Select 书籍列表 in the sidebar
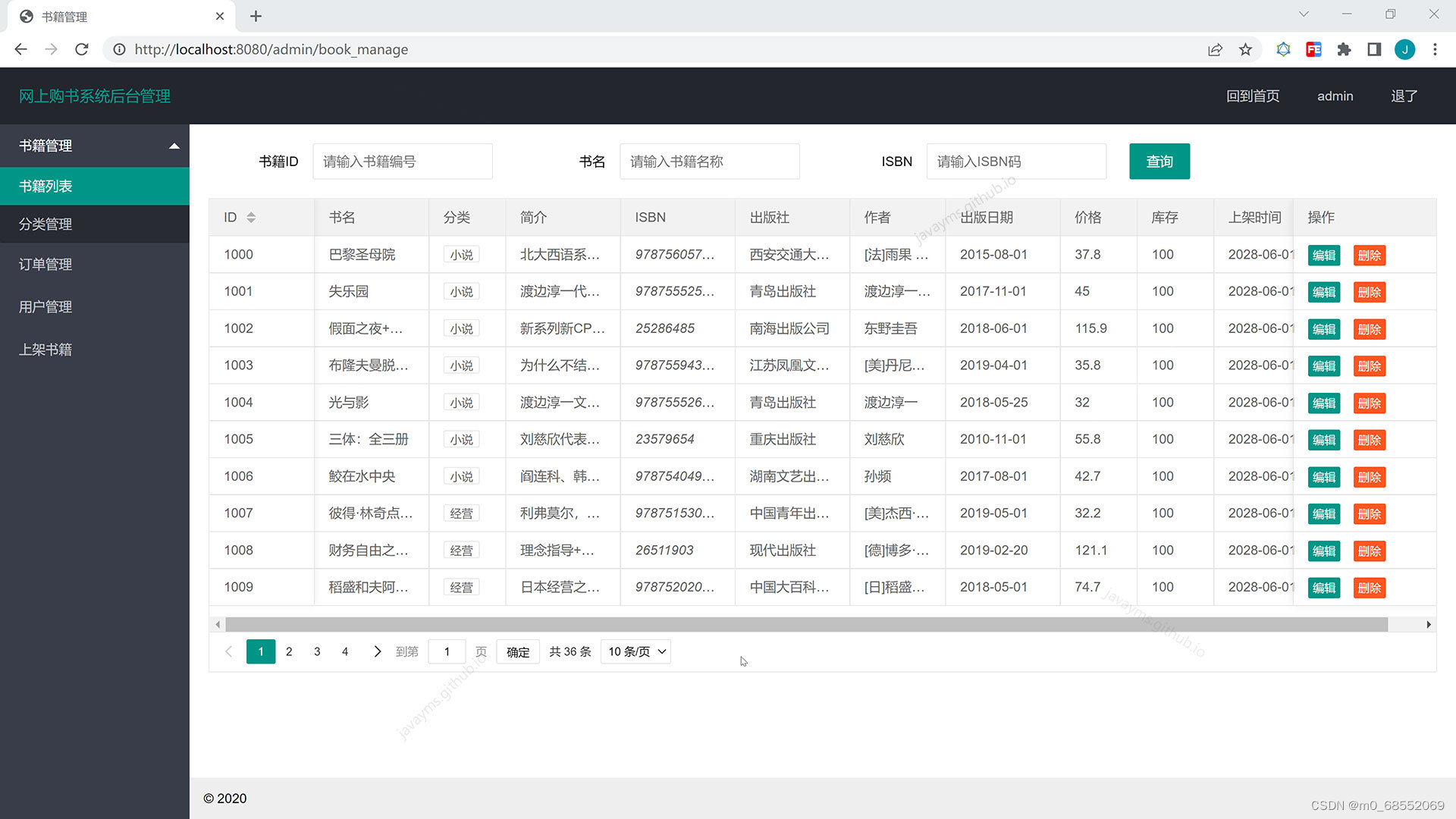1456x819 pixels. pos(95,186)
